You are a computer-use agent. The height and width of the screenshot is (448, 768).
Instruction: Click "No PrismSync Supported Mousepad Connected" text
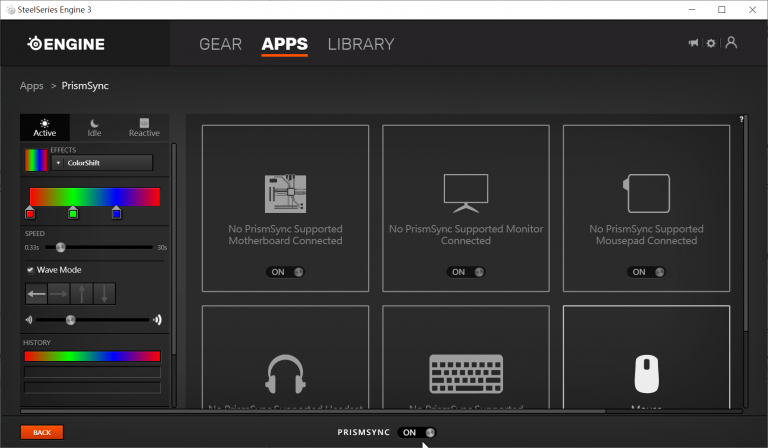pos(647,235)
